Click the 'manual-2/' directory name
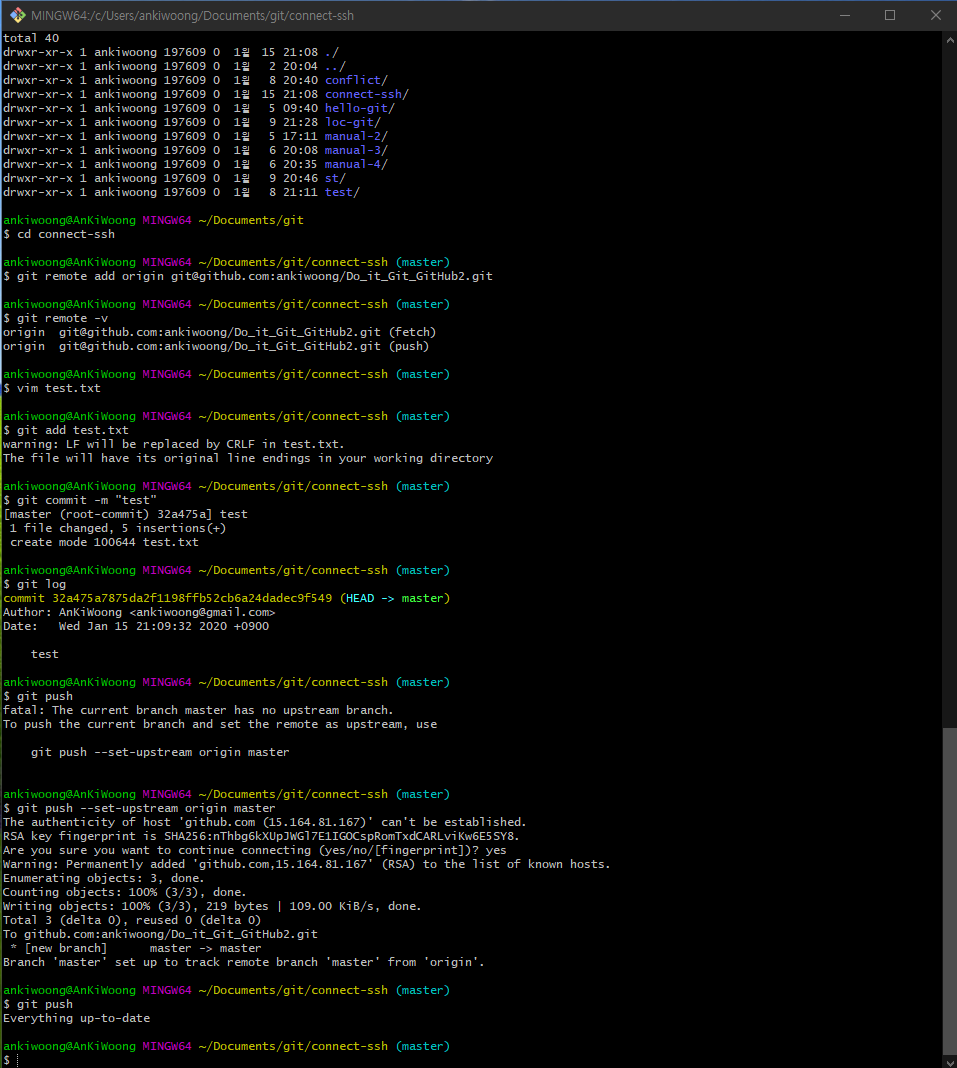This screenshot has height=1068, width=957. coord(356,136)
